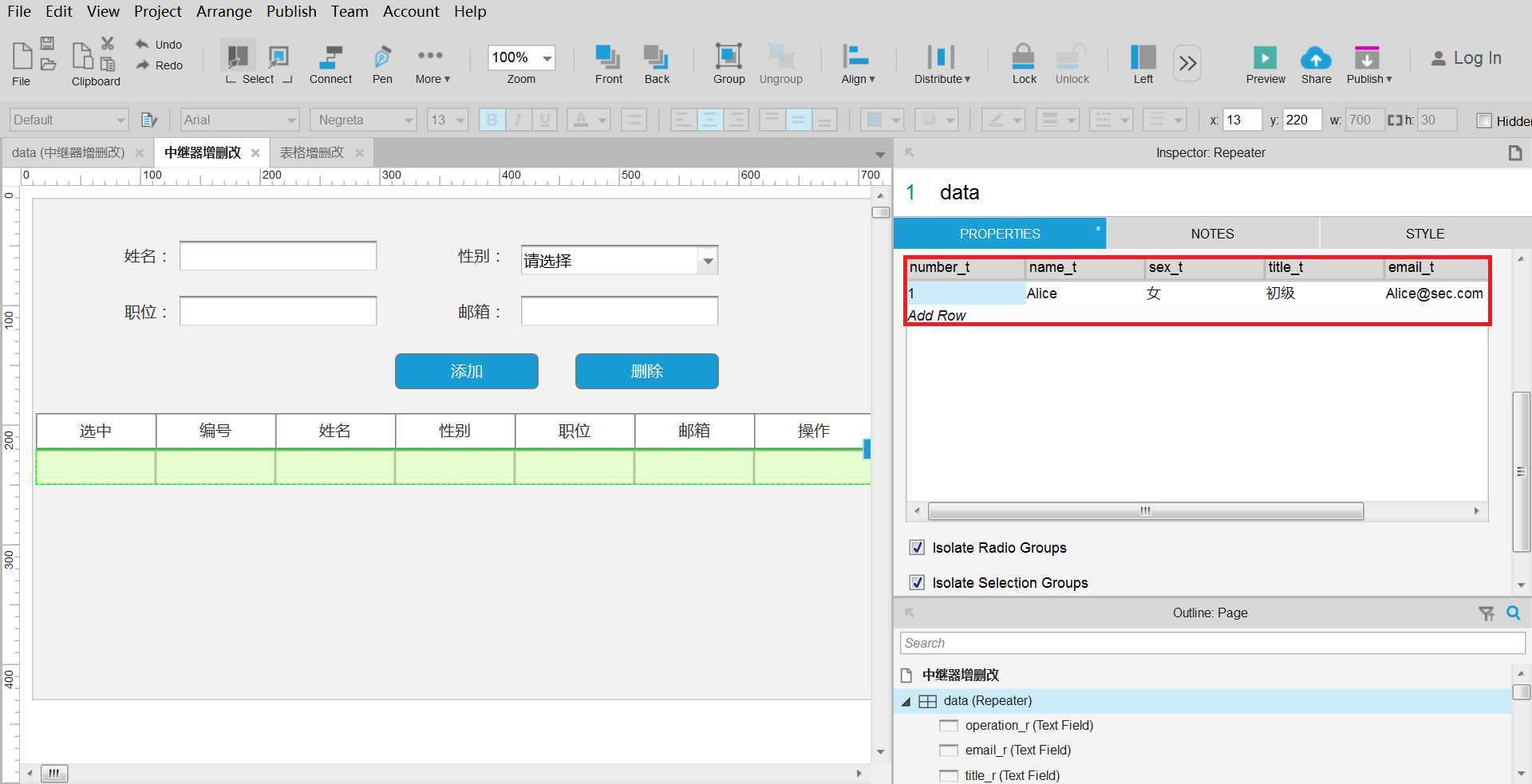Open the font color picker
The height and width of the screenshot is (784, 1532).
click(x=588, y=120)
